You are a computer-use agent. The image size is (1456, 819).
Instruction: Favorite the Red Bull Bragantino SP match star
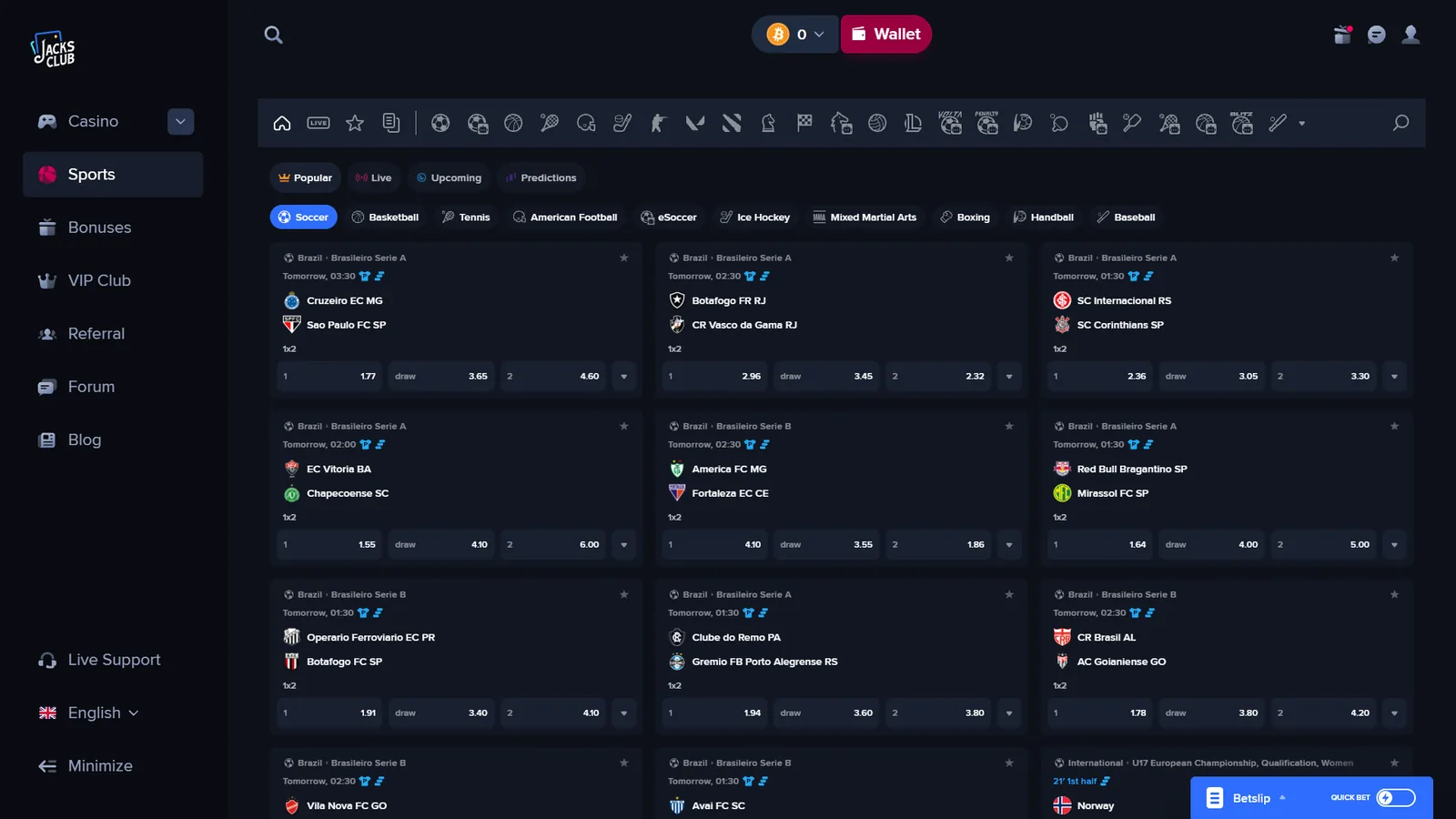(x=1394, y=426)
